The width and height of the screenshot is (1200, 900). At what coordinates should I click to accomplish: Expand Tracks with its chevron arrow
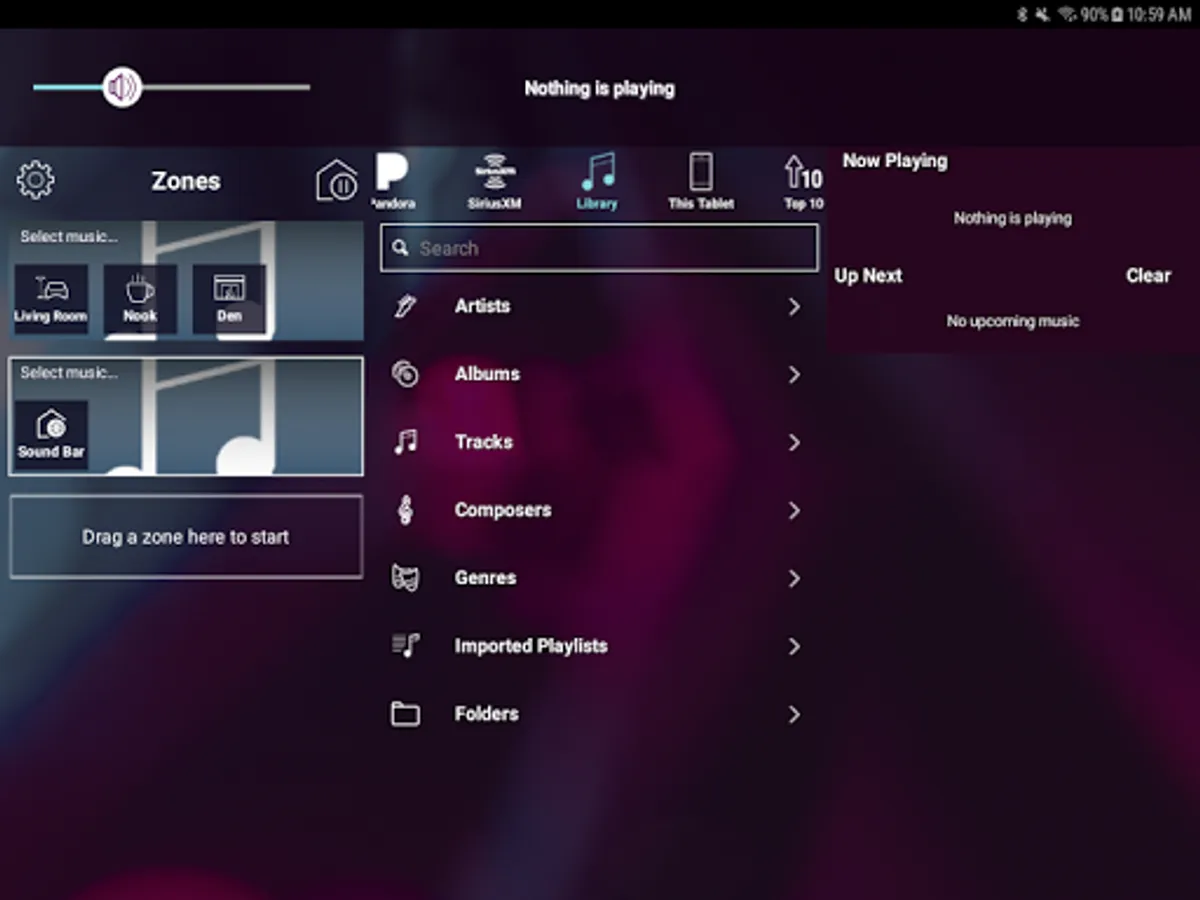pos(794,443)
